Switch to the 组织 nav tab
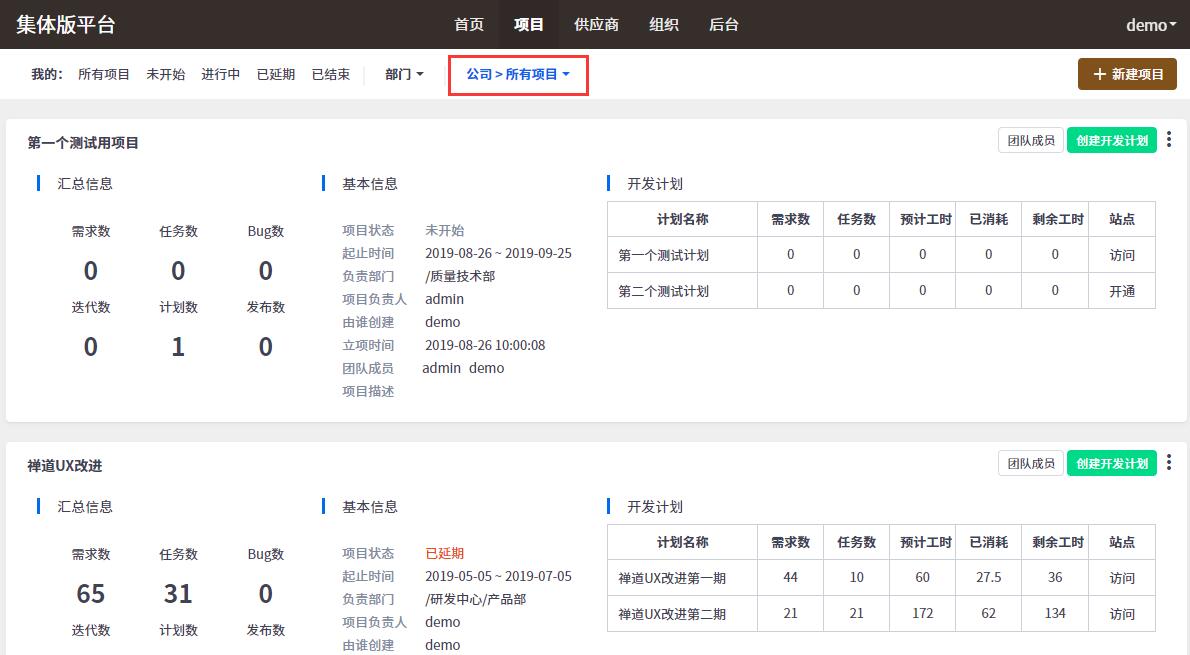Screen dimensions: 1190x655 [x=663, y=25]
